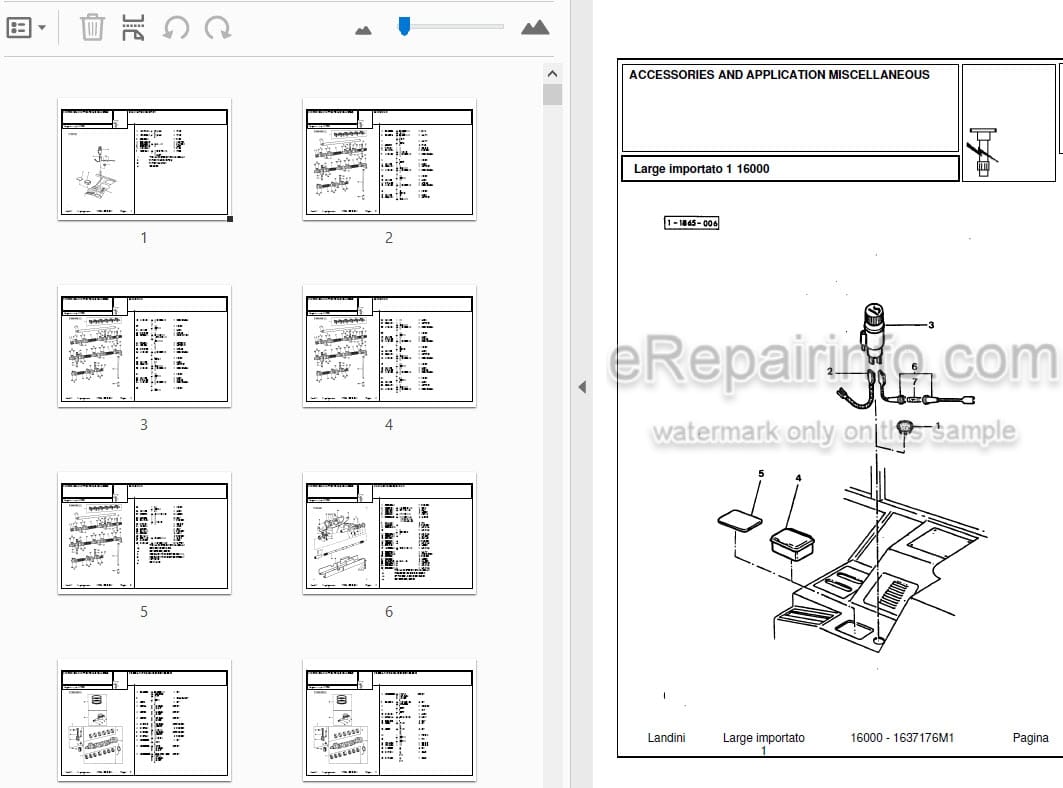Click the small resize handle on page 1 thumbnail
Image resolution: width=1063 pixels, height=788 pixels.
230,219
